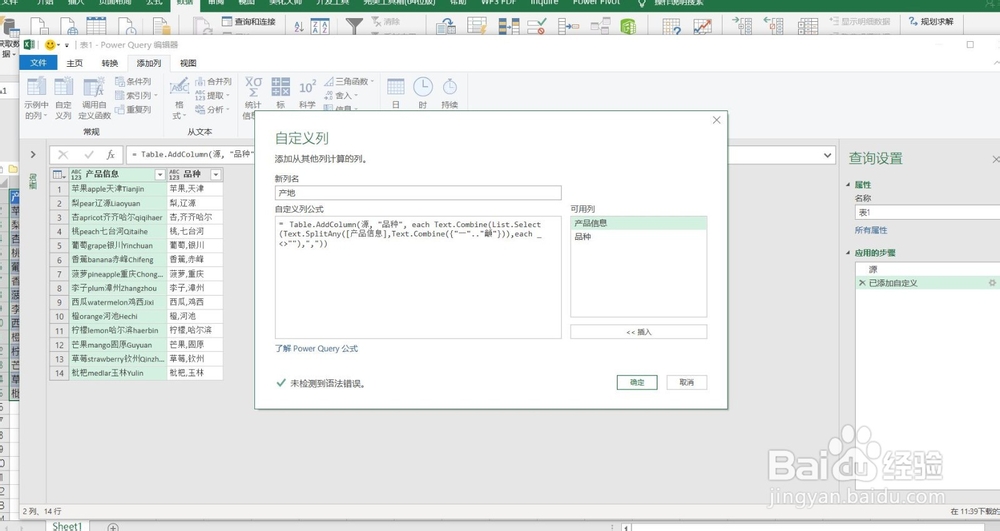Click Excel Data Validation icon
Screen dimensions: 1000x531
536,26
